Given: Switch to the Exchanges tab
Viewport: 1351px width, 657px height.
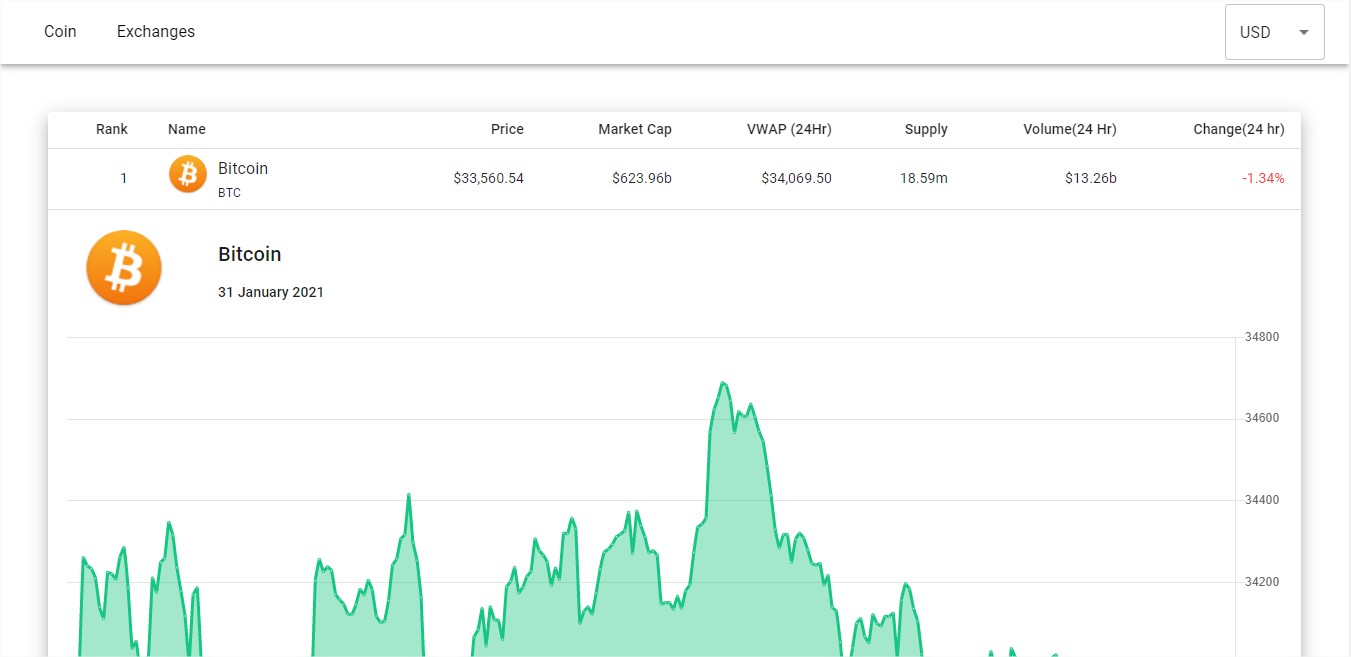Looking at the screenshot, I should pos(156,32).
